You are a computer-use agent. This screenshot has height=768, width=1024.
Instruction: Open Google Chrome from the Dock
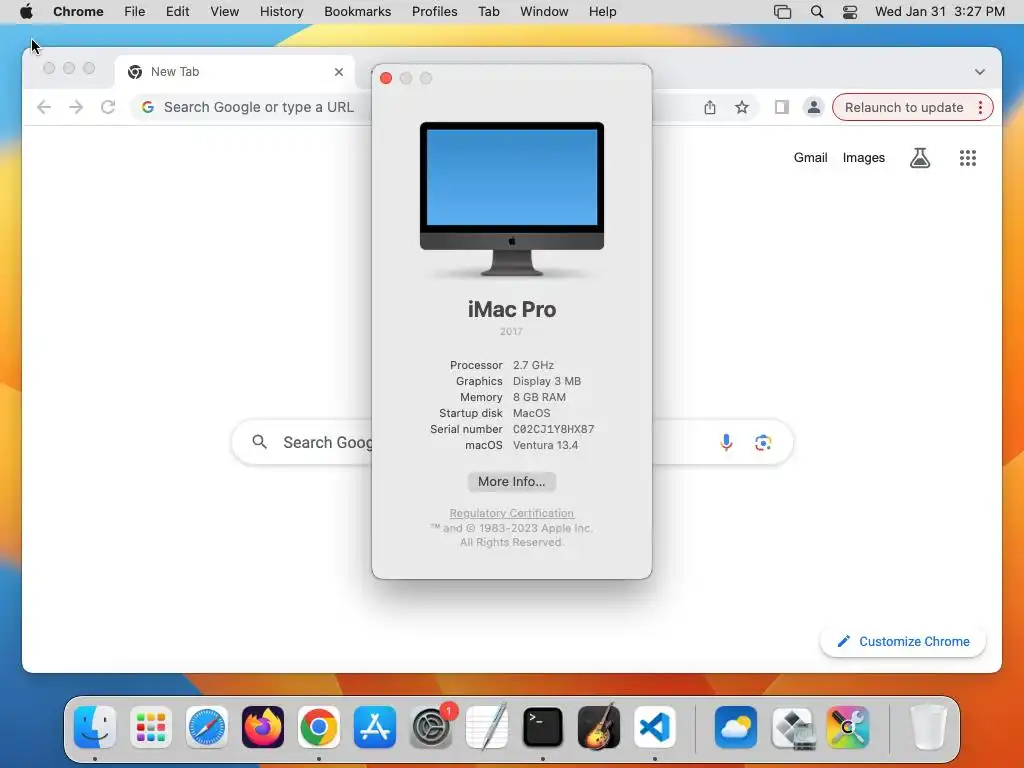[x=319, y=726]
